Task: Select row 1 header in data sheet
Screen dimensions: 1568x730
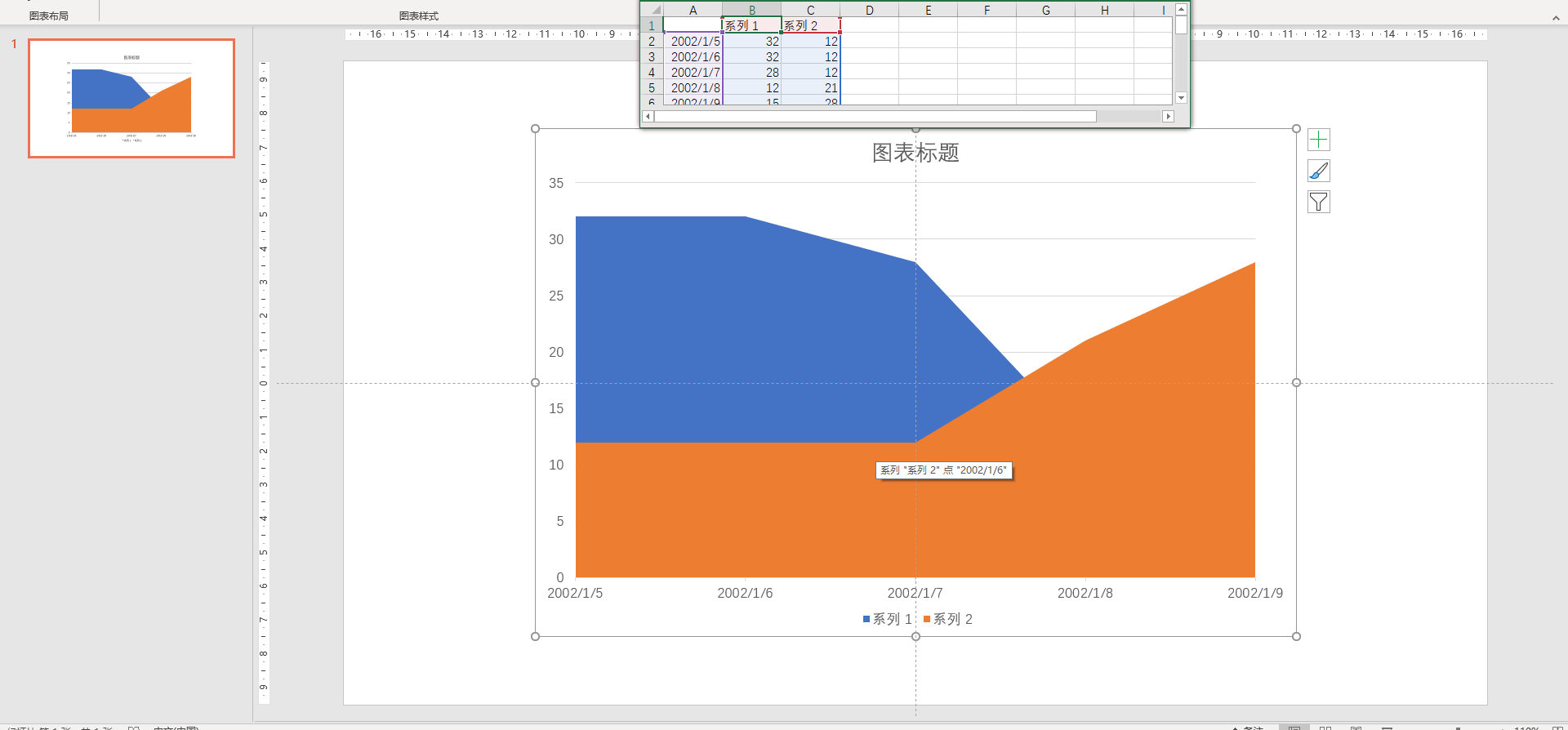Action: (x=652, y=25)
